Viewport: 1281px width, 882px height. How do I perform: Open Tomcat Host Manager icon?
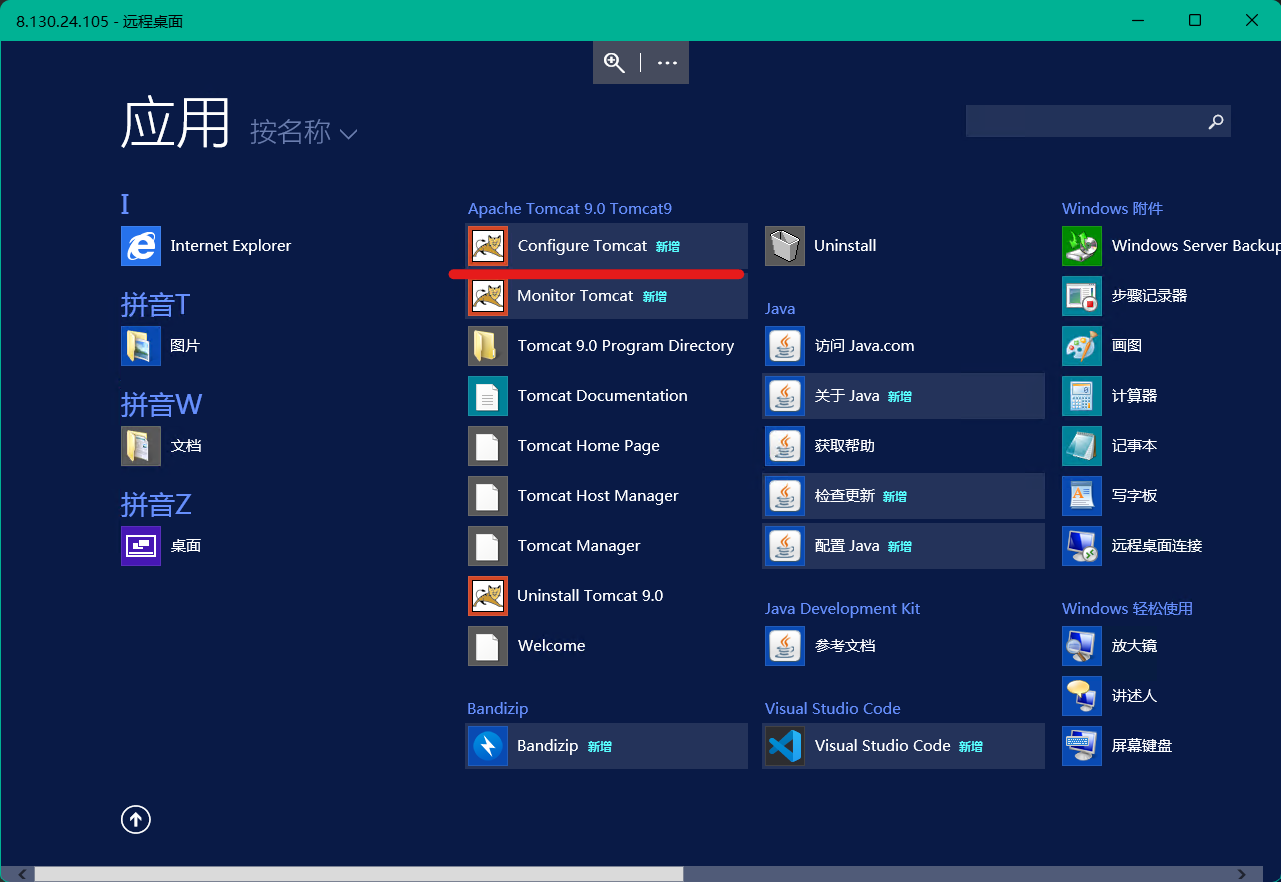pos(488,496)
